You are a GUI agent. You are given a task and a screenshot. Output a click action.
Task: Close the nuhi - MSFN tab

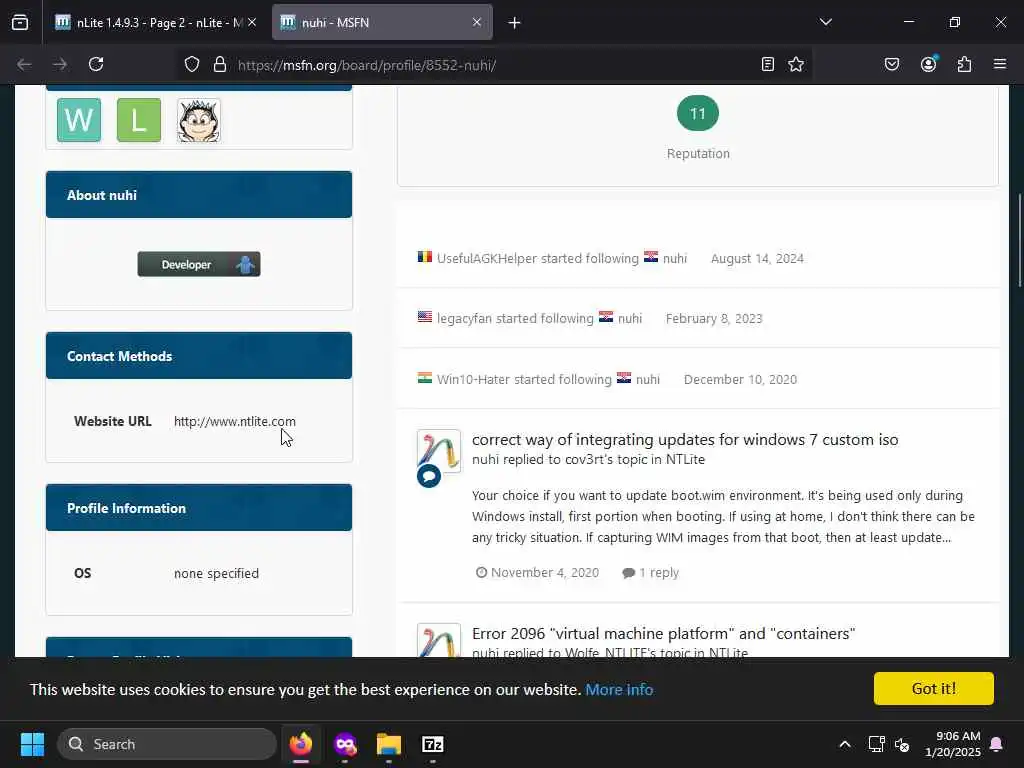coord(477,22)
